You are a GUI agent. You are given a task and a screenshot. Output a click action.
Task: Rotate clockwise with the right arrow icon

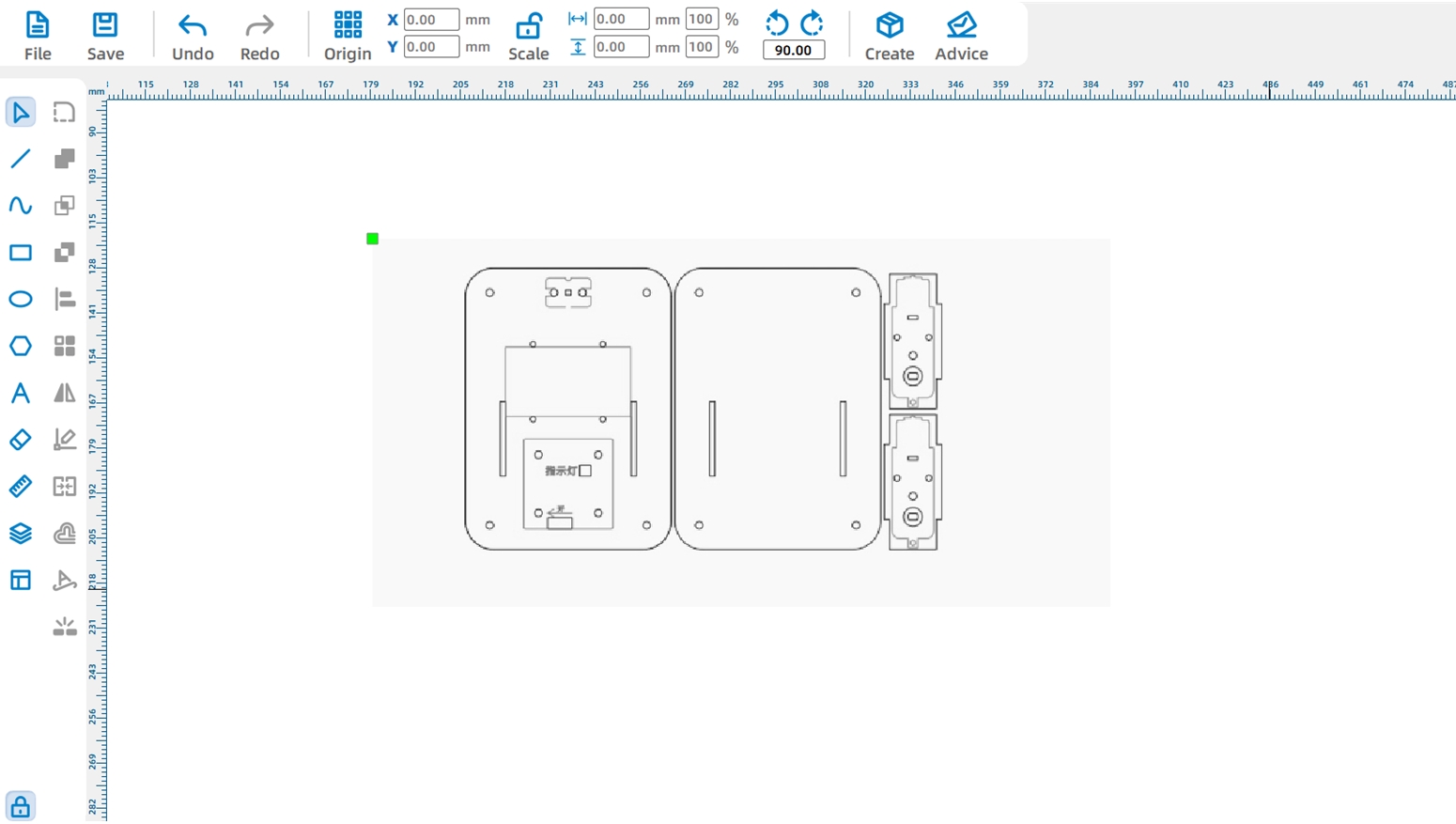(812, 23)
